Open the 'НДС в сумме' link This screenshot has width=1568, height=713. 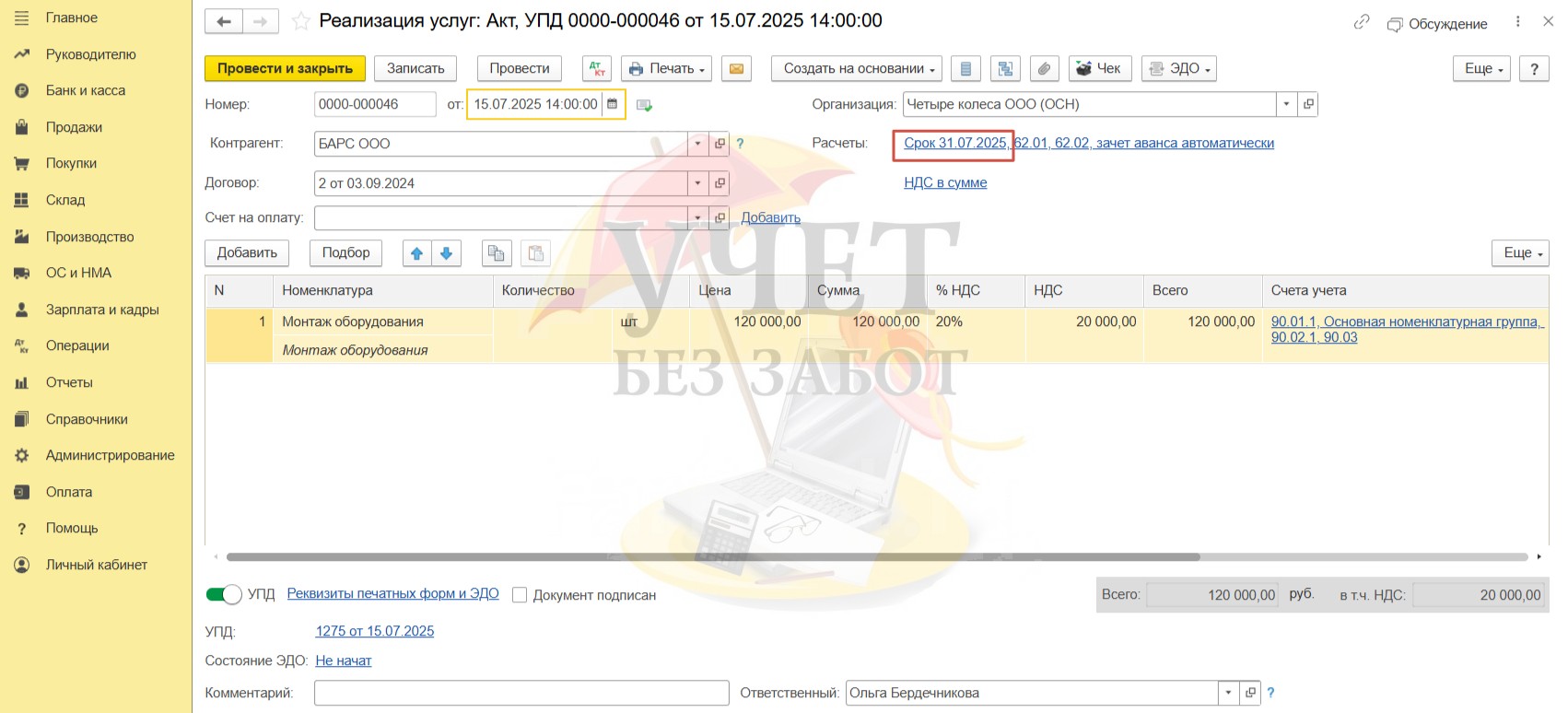point(945,182)
